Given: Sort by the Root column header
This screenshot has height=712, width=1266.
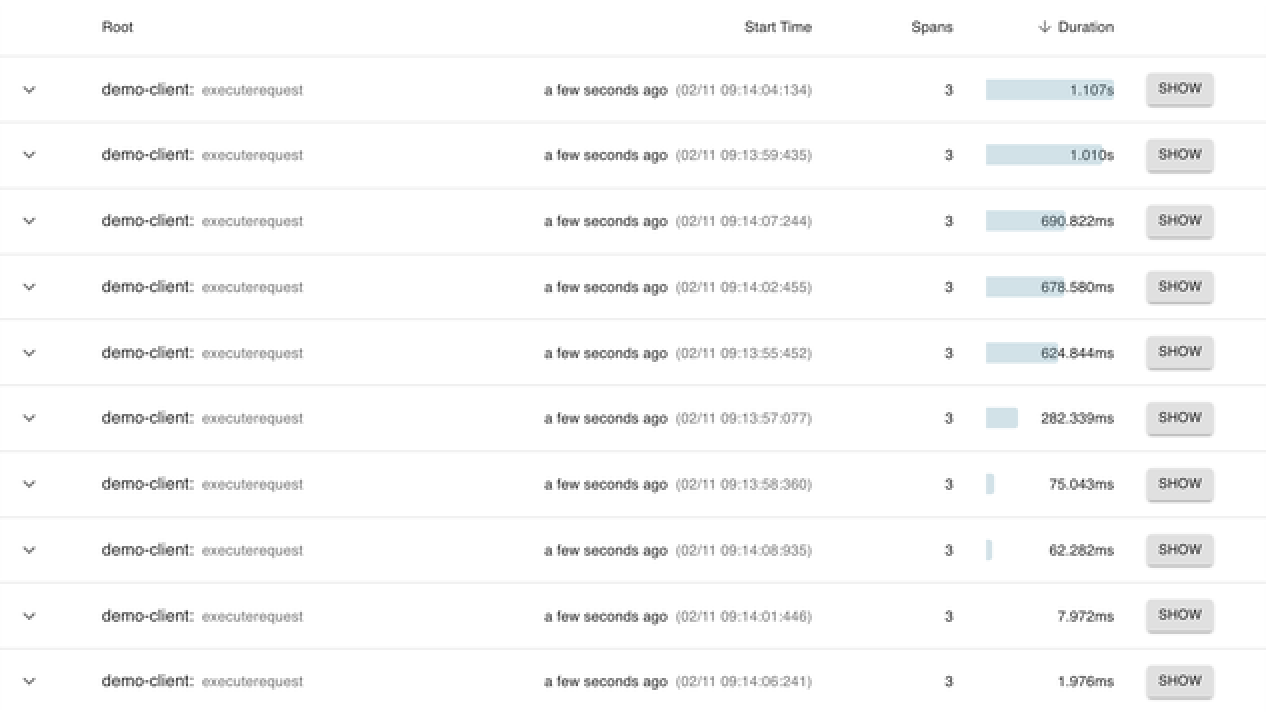Looking at the screenshot, I should click(x=117, y=27).
